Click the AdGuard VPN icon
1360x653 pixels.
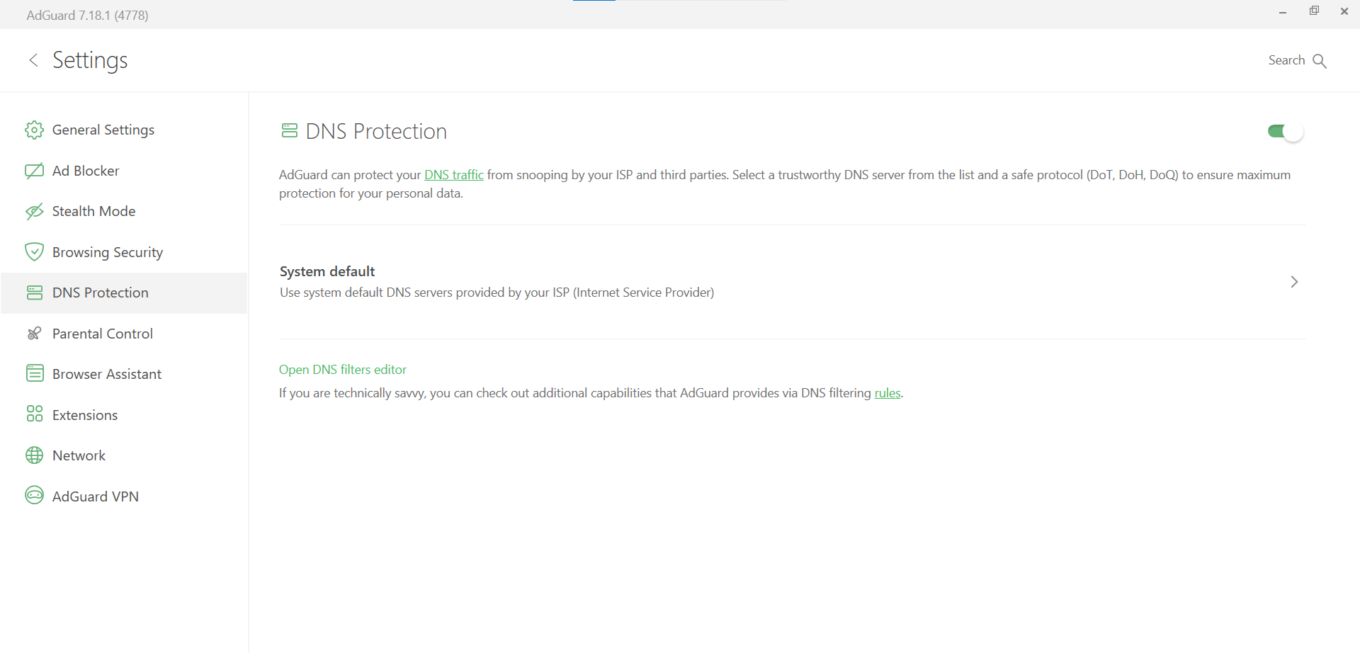(33, 496)
